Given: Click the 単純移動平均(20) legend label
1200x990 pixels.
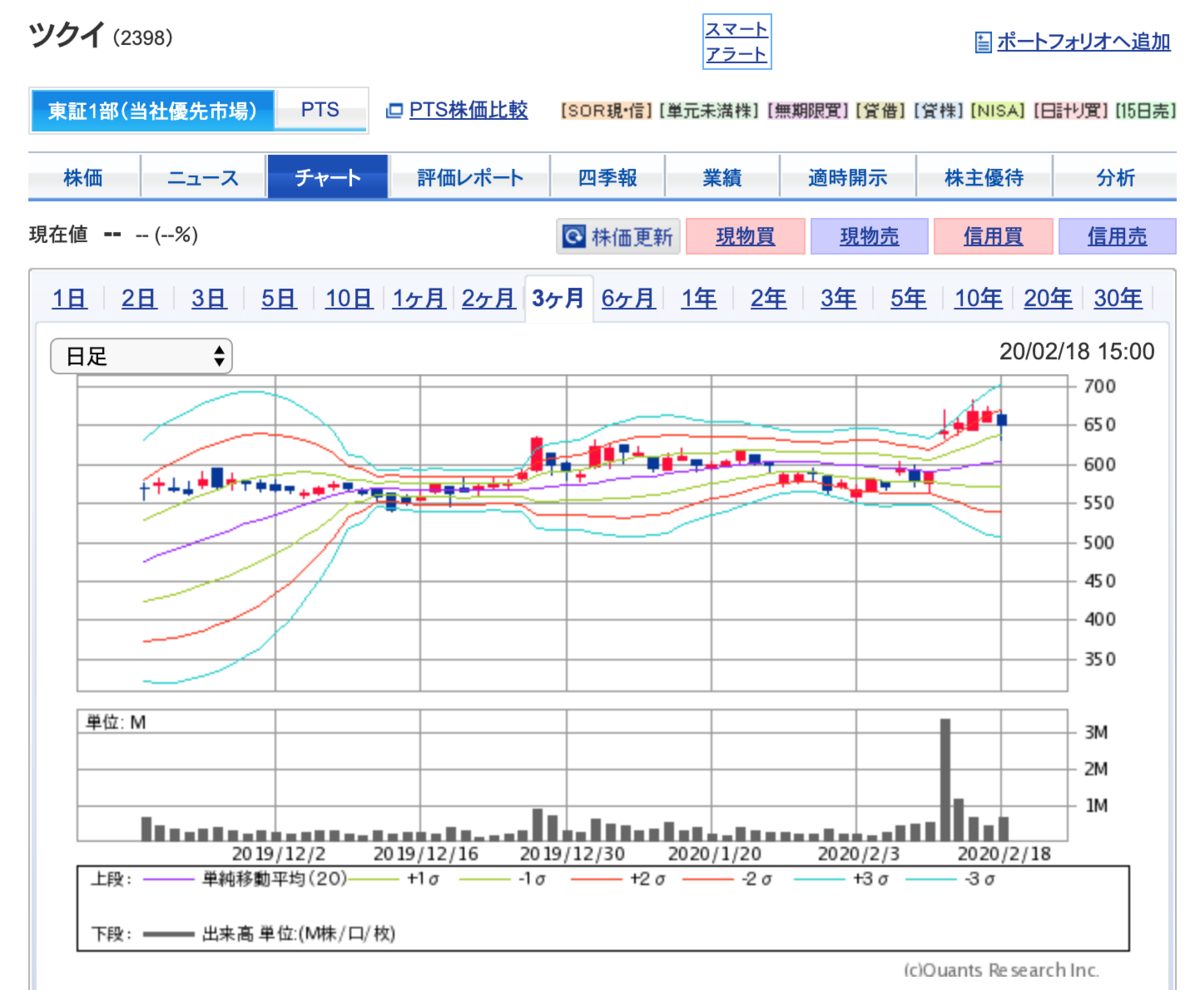Looking at the screenshot, I should click(275, 878).
